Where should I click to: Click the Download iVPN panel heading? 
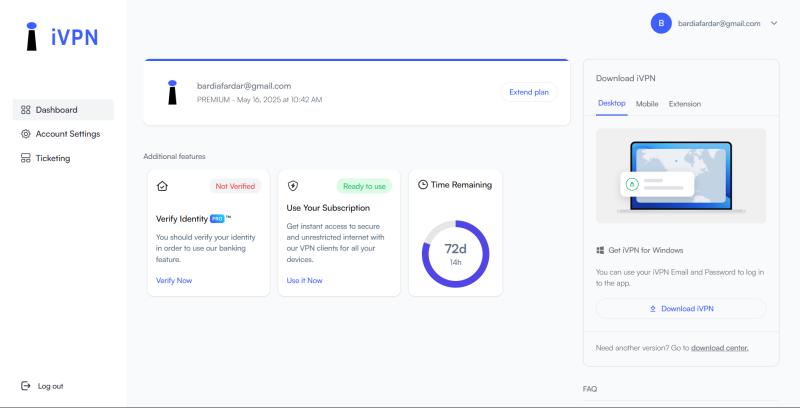tap(626, 79)
